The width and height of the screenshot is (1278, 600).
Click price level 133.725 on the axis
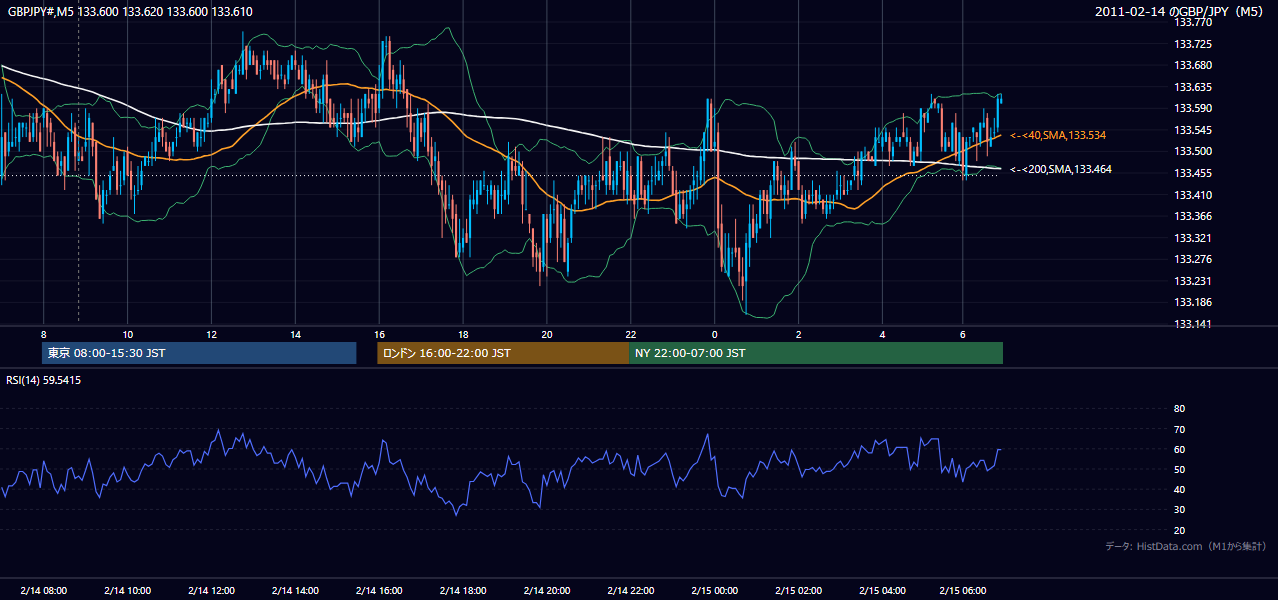1192,44
